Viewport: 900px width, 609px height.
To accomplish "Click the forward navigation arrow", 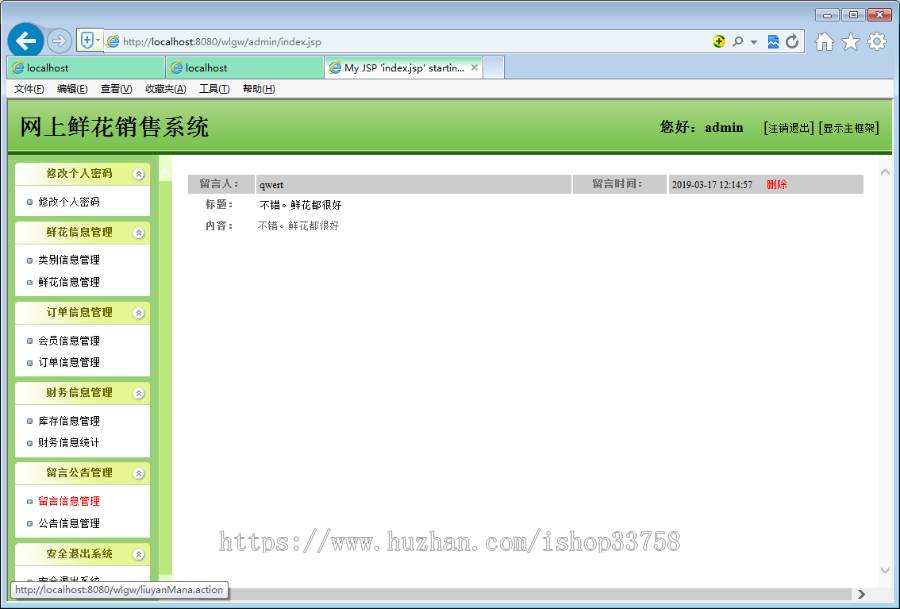I will pyautogui.click(x=59, y=40).
